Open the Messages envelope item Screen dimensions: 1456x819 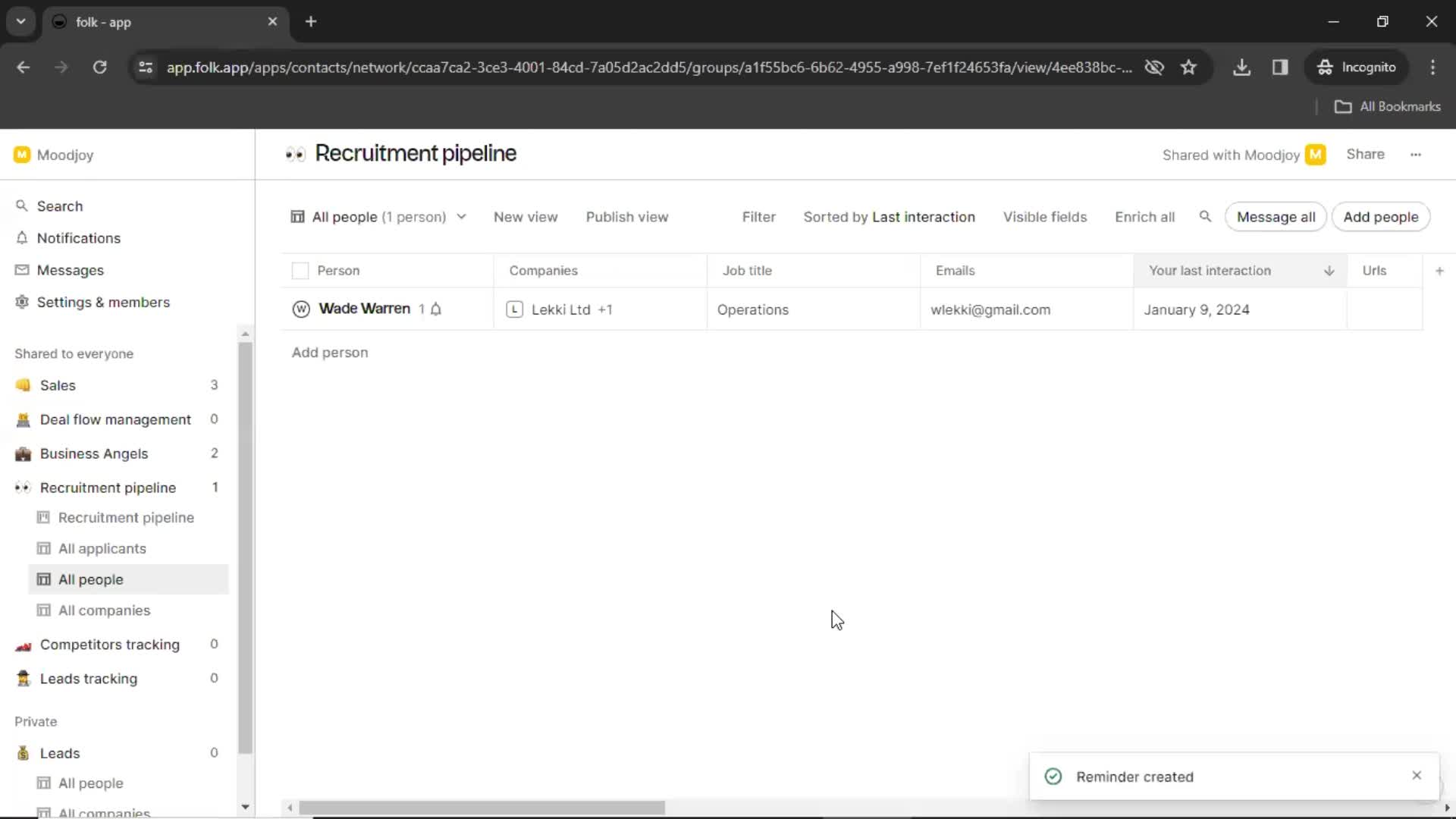click(59, 270)
